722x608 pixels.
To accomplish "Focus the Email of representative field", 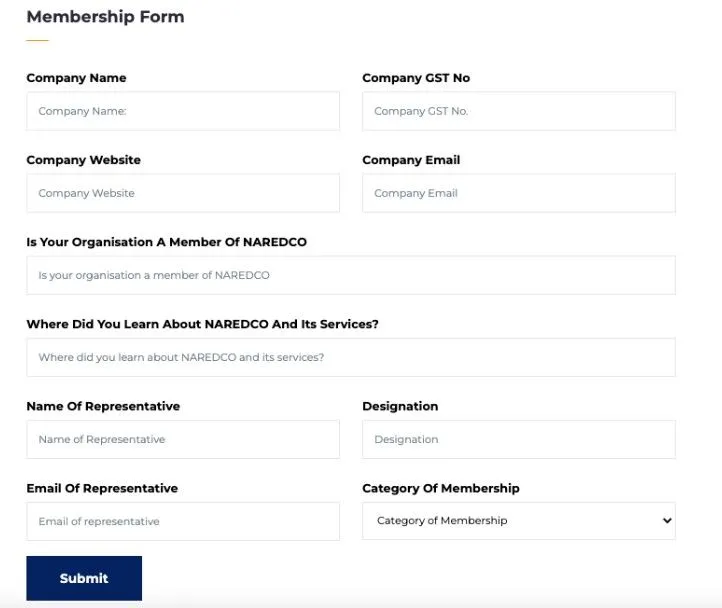I will pyautogui.click(x=183, y=521).
